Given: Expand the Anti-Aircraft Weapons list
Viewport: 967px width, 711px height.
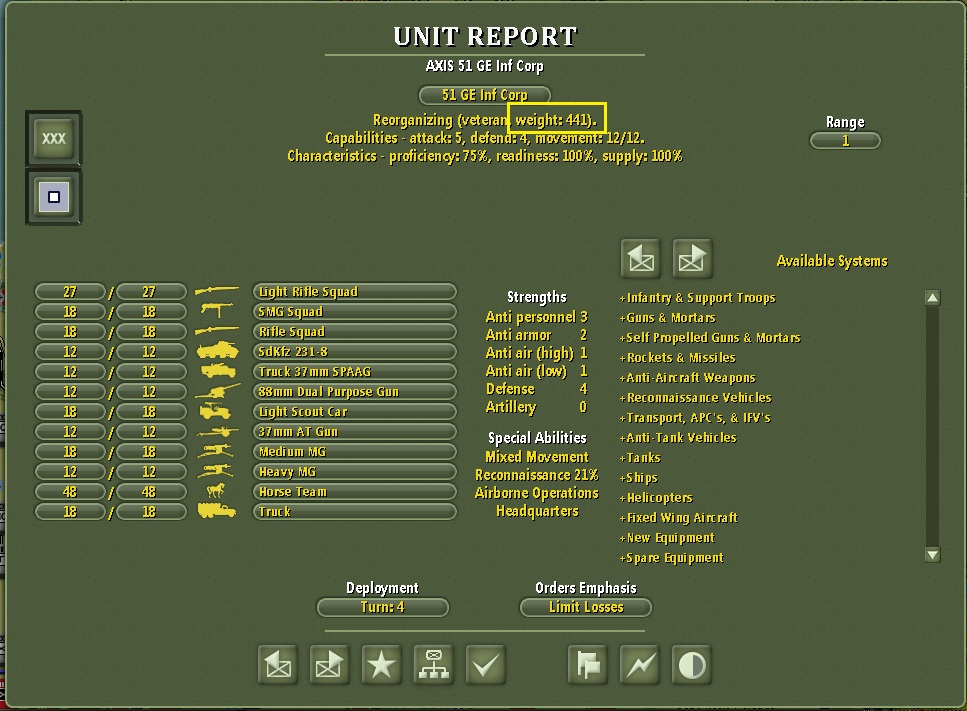Looking at the screenshot, I should pyautogui.click(x=688, y=378).
